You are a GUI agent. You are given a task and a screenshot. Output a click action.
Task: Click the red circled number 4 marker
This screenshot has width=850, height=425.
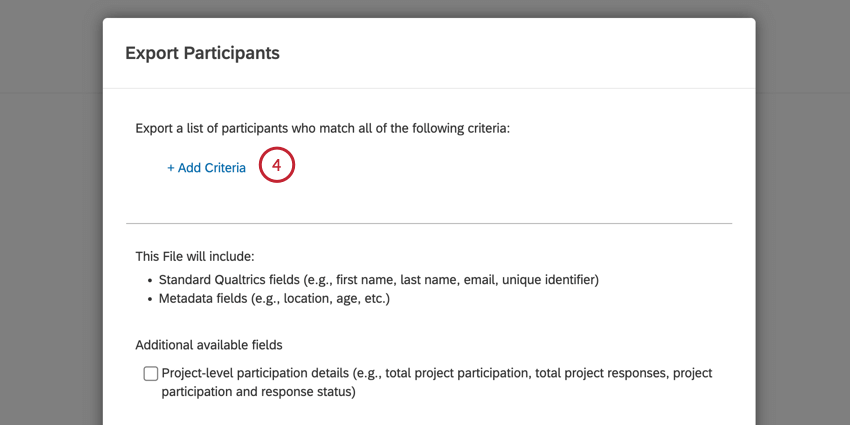pos(277,166)
